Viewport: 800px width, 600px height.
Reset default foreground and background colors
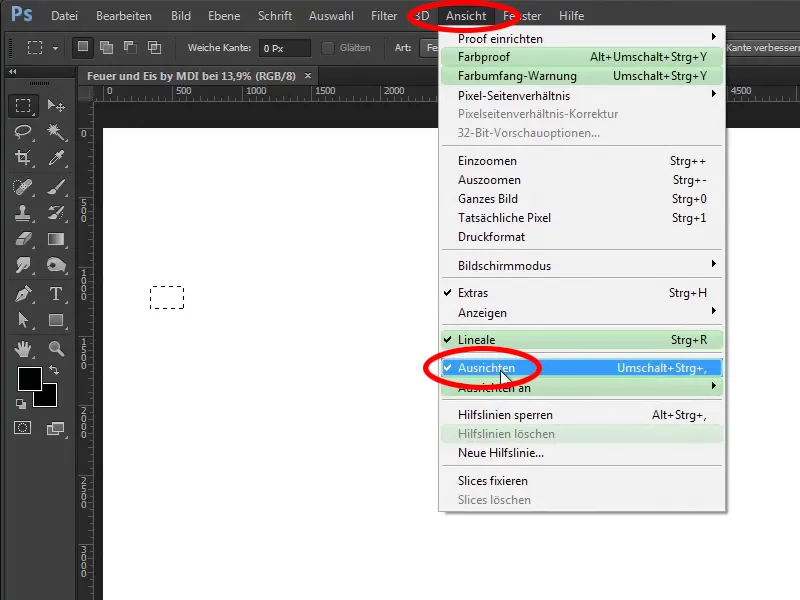coord(21,404)
